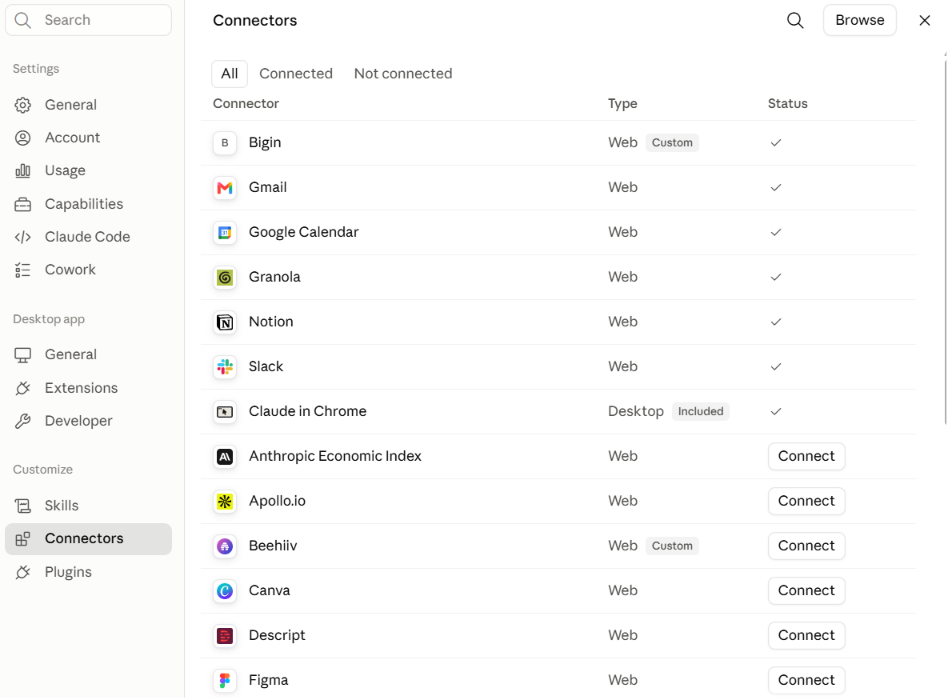Connect the Anthropic Economic Index connector
The height and width of the screenshot is (698, 947).
[x=806, y=456]
